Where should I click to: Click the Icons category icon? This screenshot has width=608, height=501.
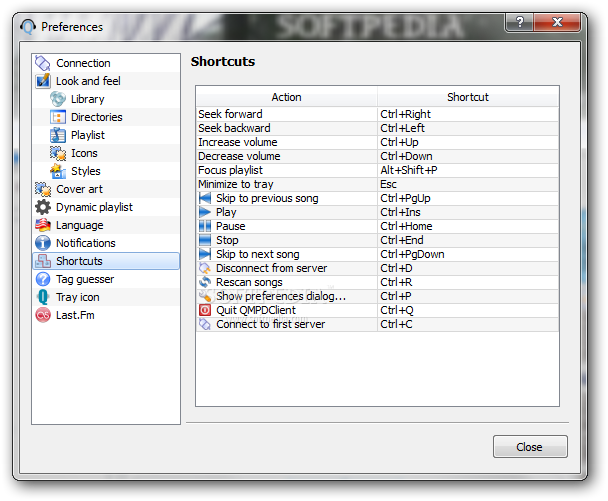click(x=58, y=153)
